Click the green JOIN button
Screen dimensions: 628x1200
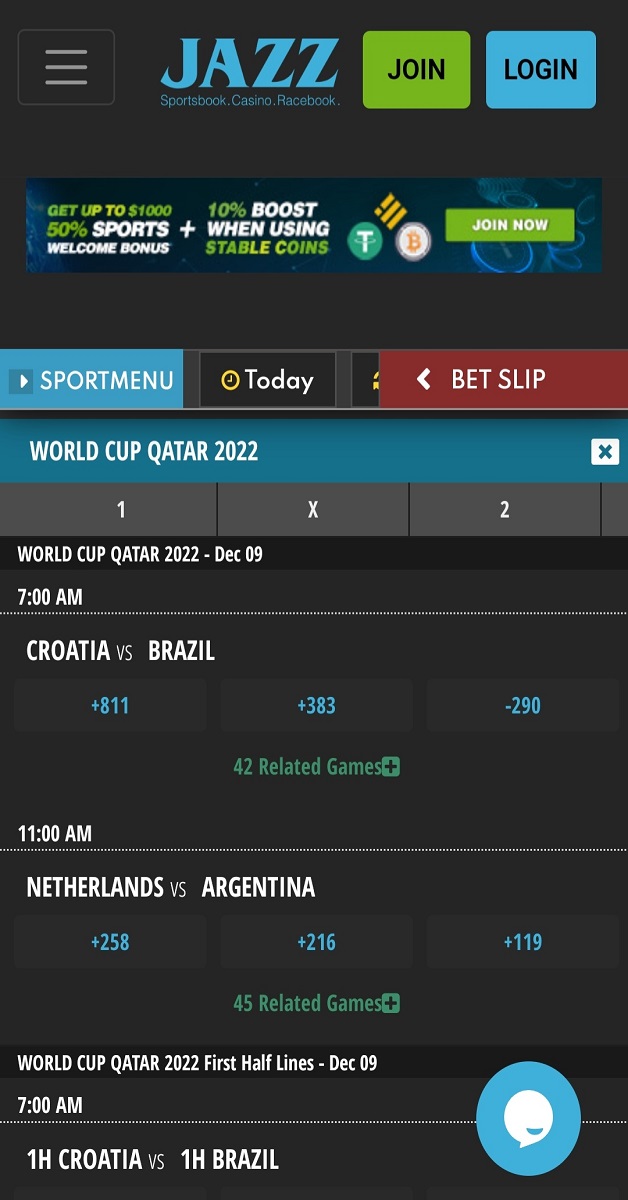[x=416, y=70]
